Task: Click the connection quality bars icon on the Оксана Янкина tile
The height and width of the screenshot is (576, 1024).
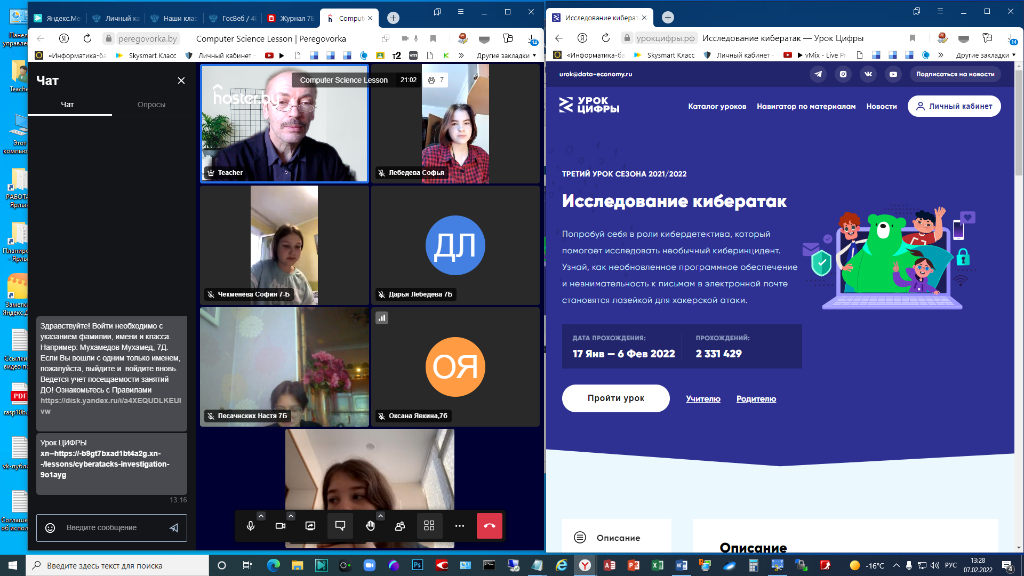Action: (382, 318)
